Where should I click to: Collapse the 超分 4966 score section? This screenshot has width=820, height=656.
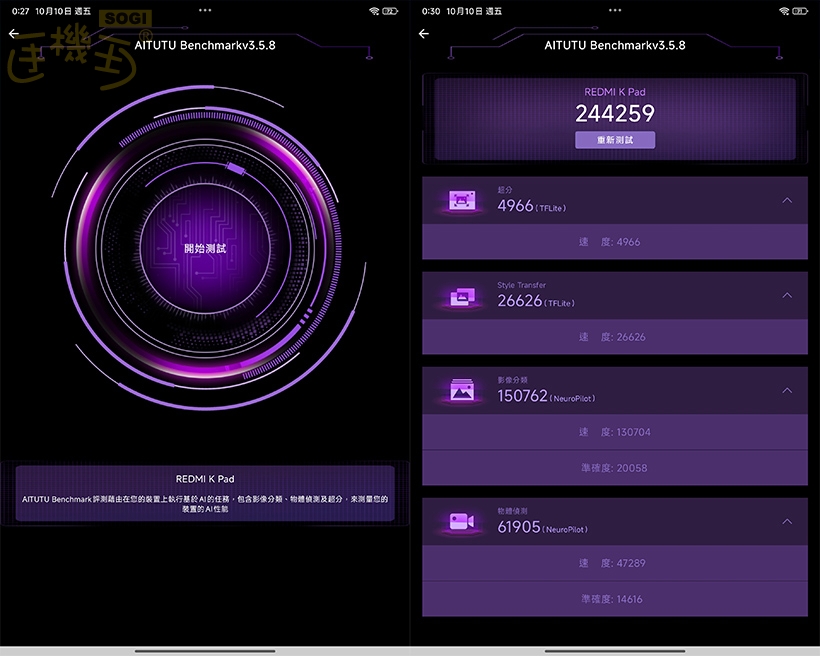click(x=787, y=201)
